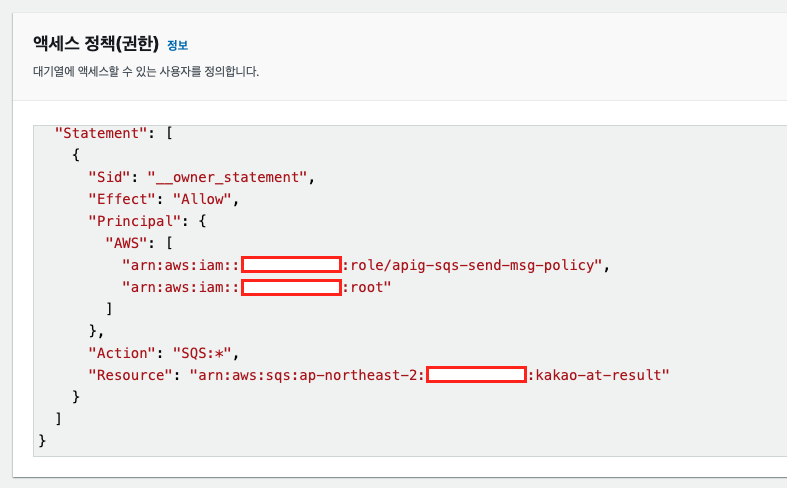Click the "AWS" key under Principal
This screenshot has height=488, width=787.
(125, 243)
